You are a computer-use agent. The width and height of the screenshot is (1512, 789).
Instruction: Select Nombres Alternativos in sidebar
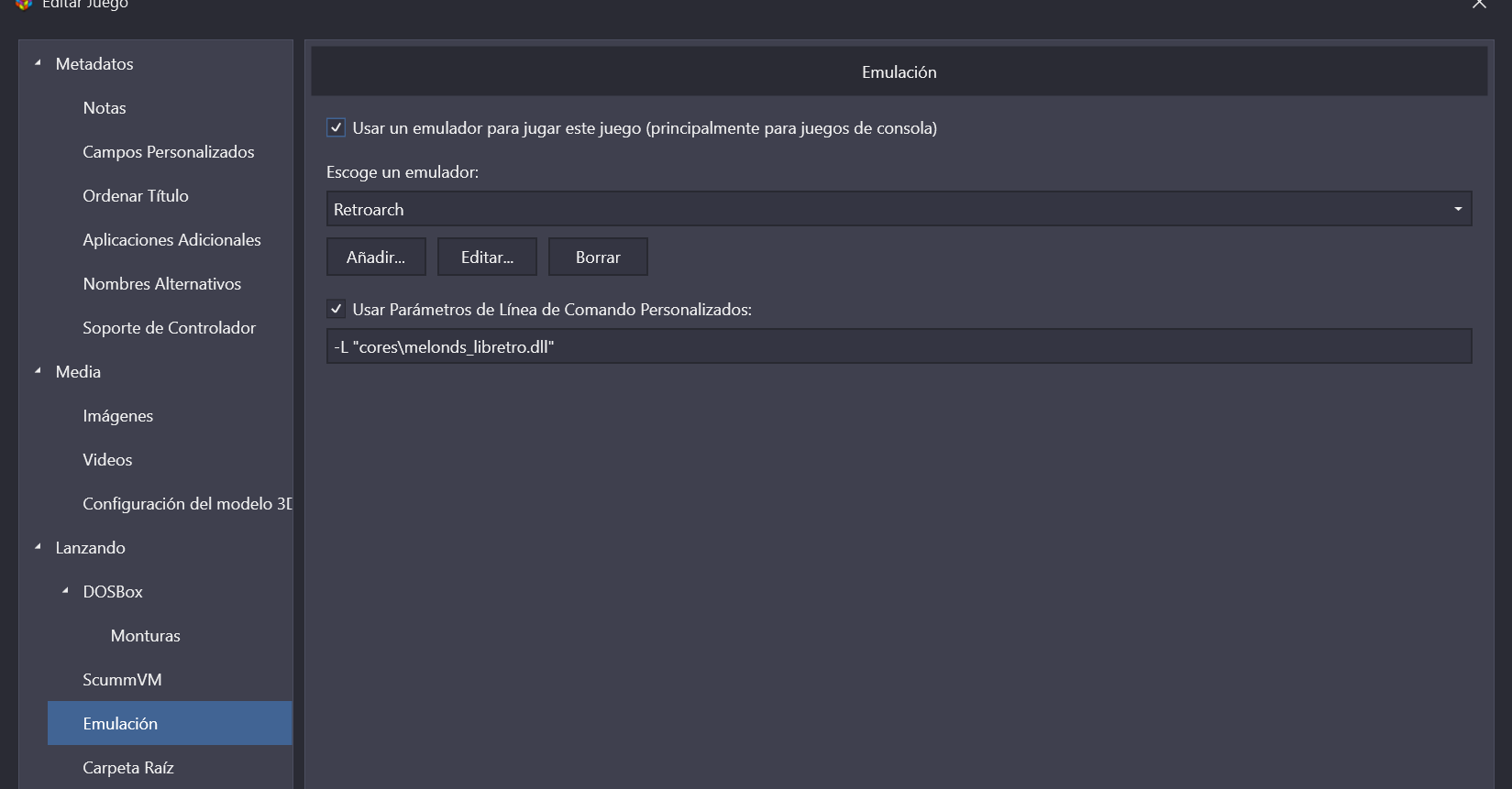click(x=161, y=284)
